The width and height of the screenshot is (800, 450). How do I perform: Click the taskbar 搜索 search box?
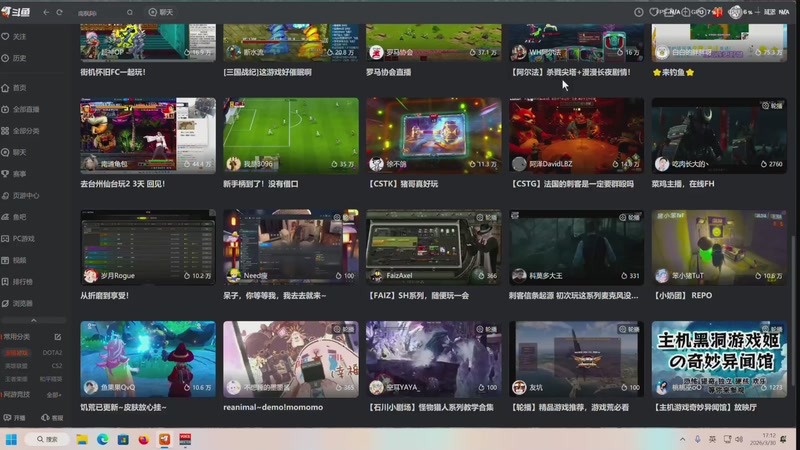[47, 439]
